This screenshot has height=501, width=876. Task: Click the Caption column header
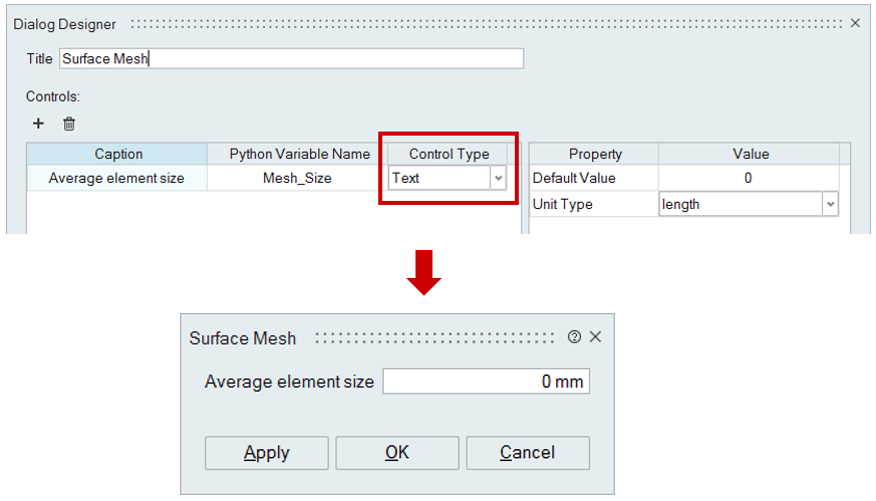tap(118, 154)
